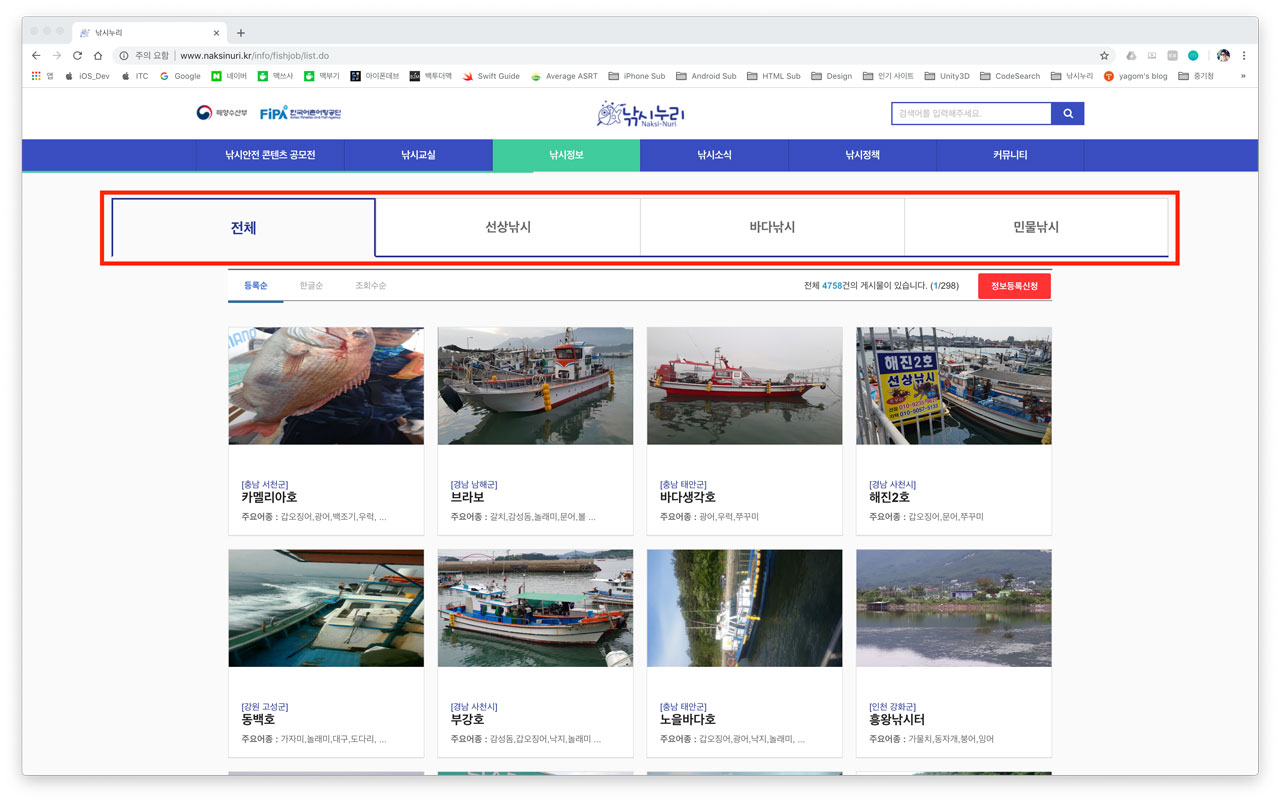Viewport: 1280px width, 802px height.
Task: Open the 낚시누리 site logo
Action: pos(640,114)
